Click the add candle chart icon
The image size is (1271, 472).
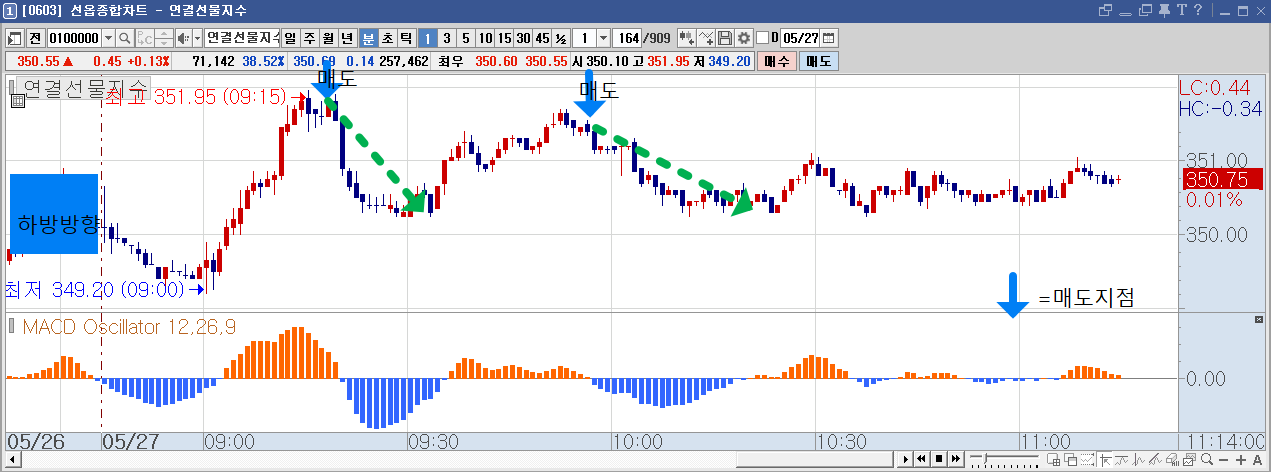coord(687,38)
